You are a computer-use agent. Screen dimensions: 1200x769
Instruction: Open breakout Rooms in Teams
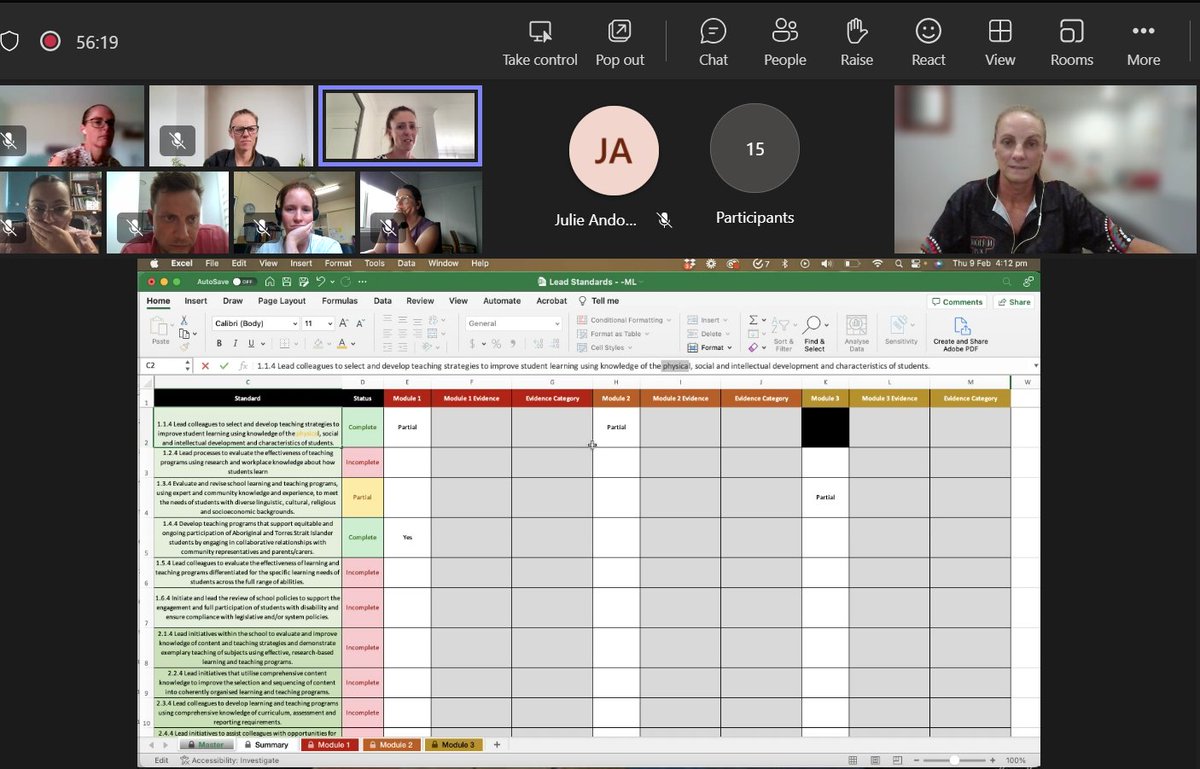[x=1072, y=42]
